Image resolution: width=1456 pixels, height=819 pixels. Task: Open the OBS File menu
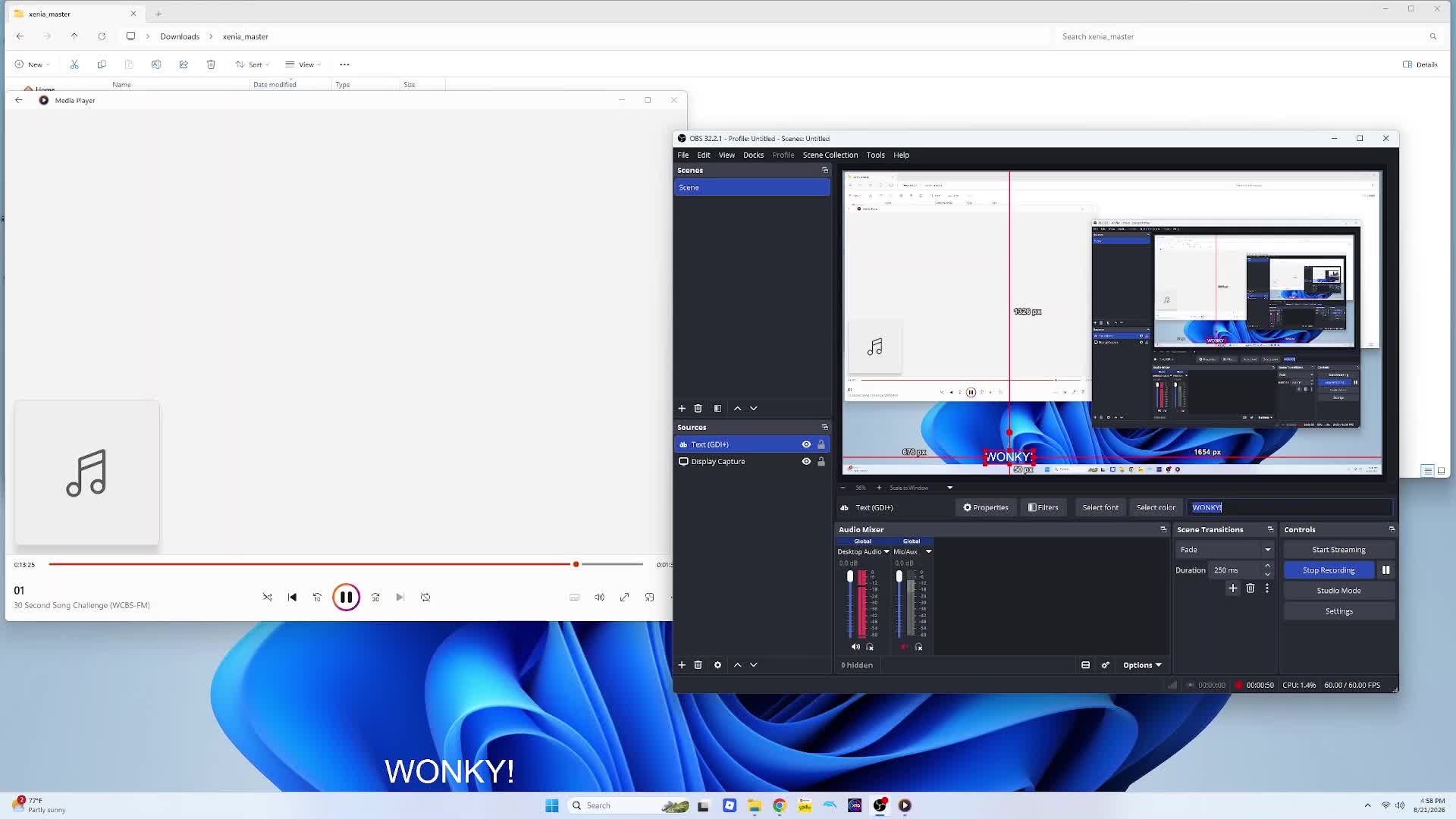[683, 155]
